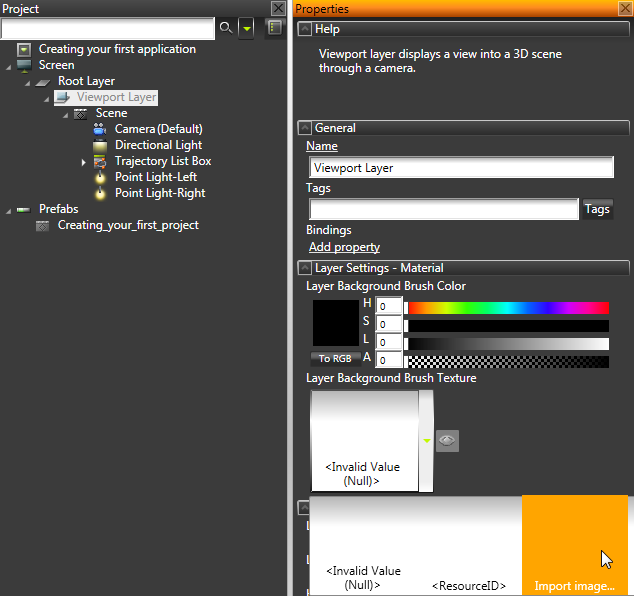Expand the Trajectory List Box tree node
Image resolution: width=634 pixels, height=596 pixels.
click(84, 161)
